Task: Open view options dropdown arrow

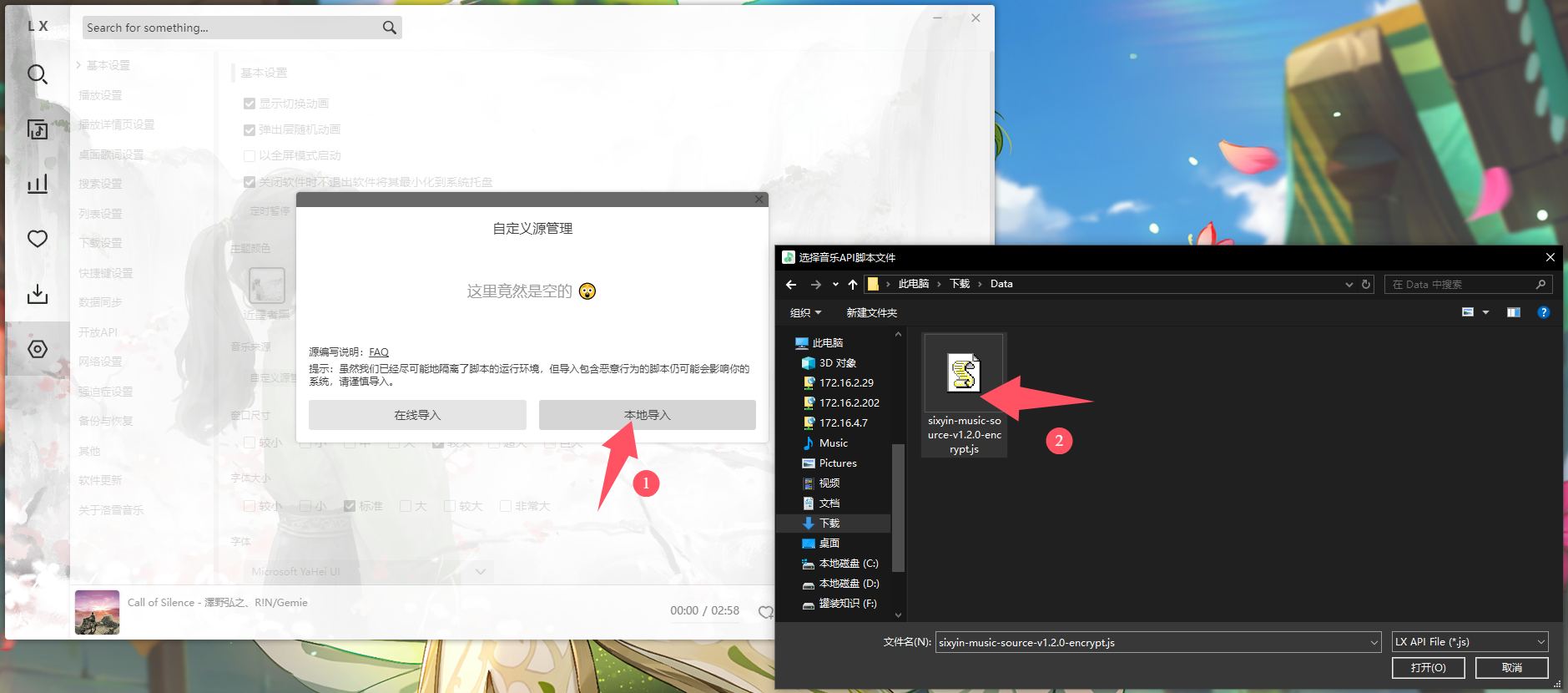Action: pyautogui.click(x=1485, y=312)
